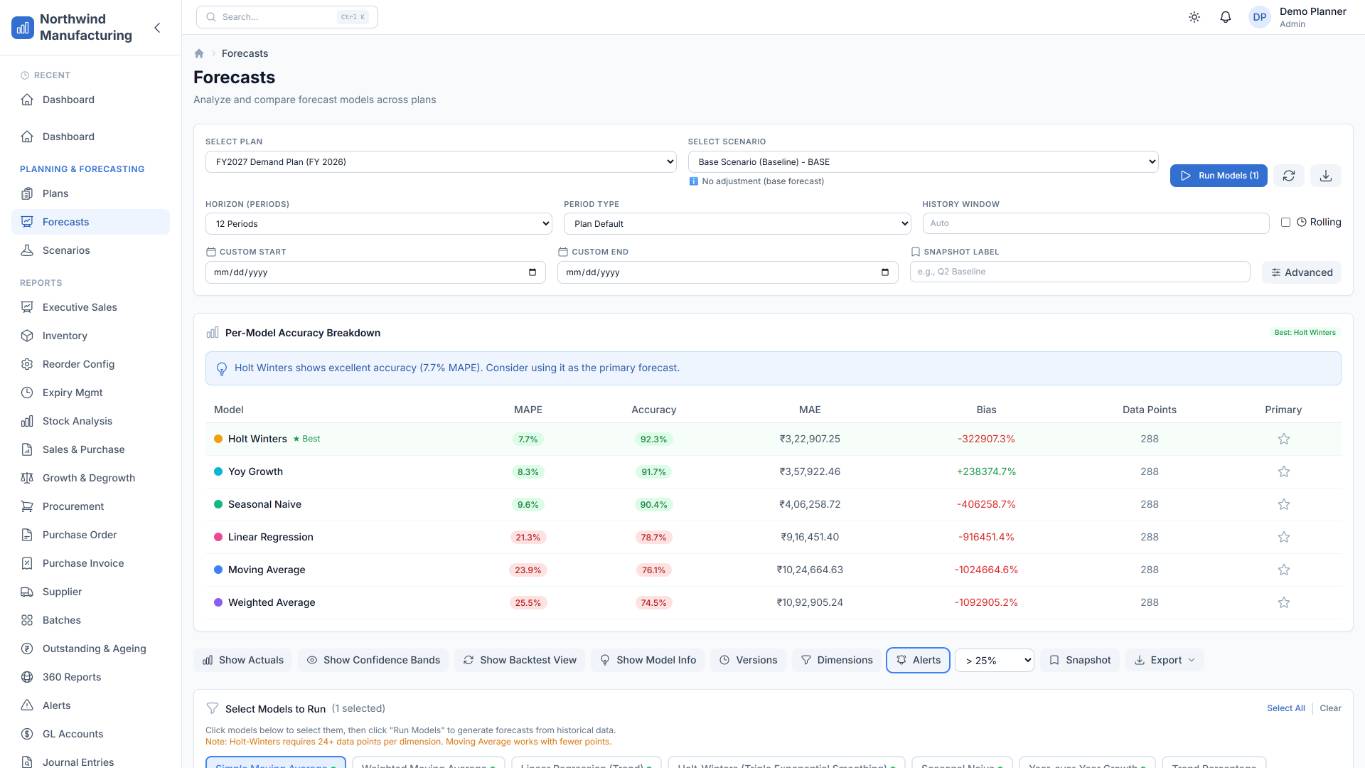Click the orange Holt Winters color dot
Image resolution: width=1365 pixels, height=768 pixels.
pos(218,439)
